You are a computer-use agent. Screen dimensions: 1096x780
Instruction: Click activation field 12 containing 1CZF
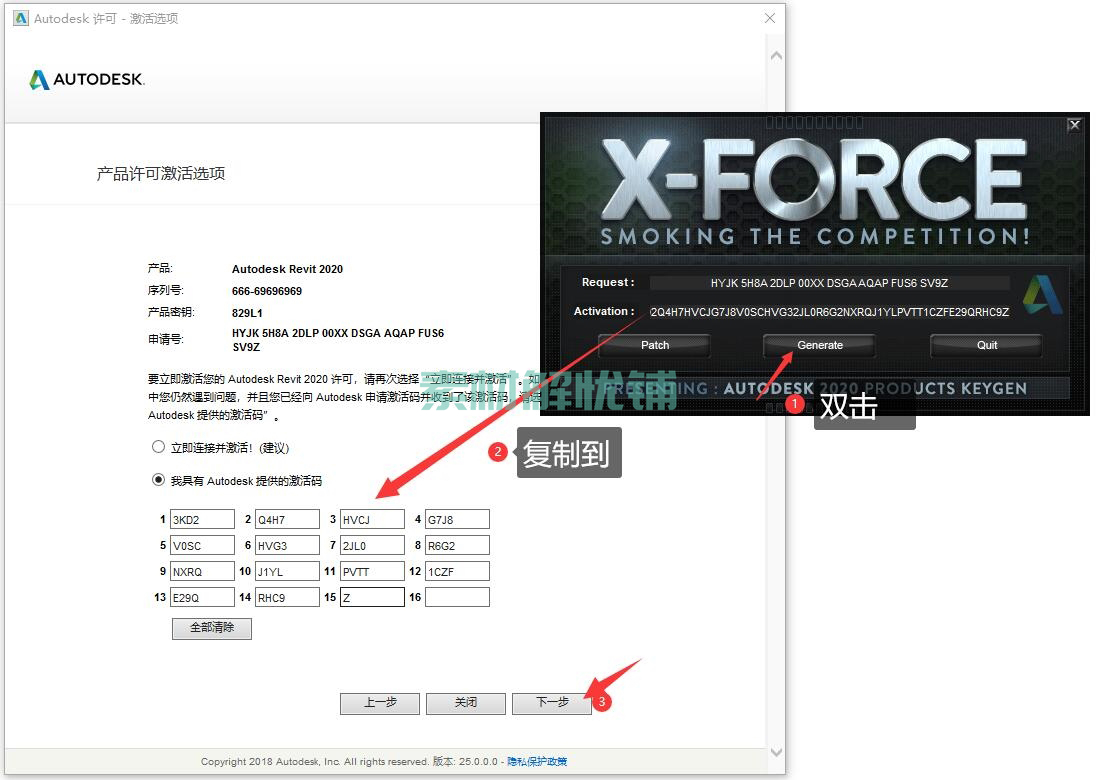tap(457, 571)
